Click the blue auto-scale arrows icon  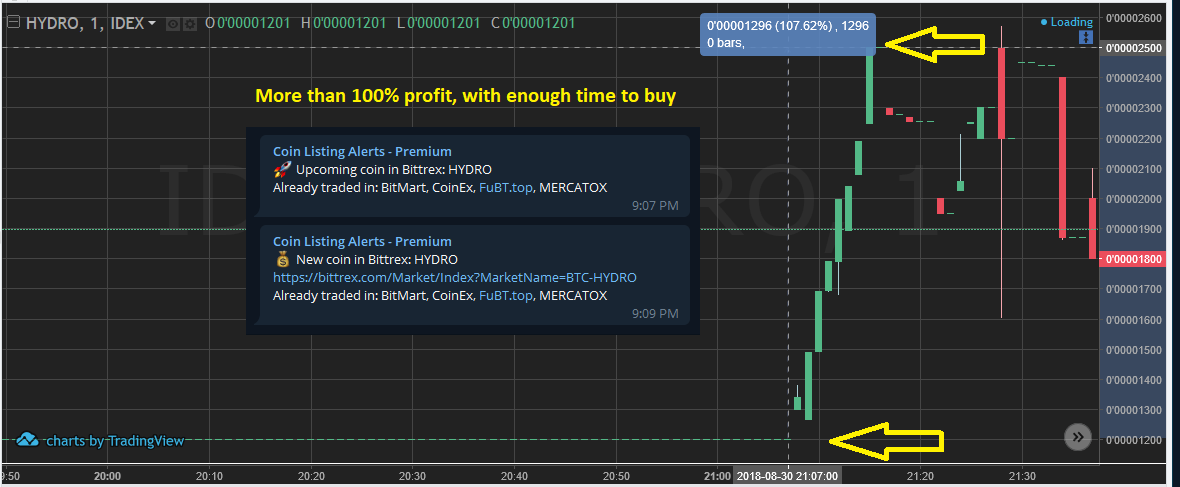1085,38
